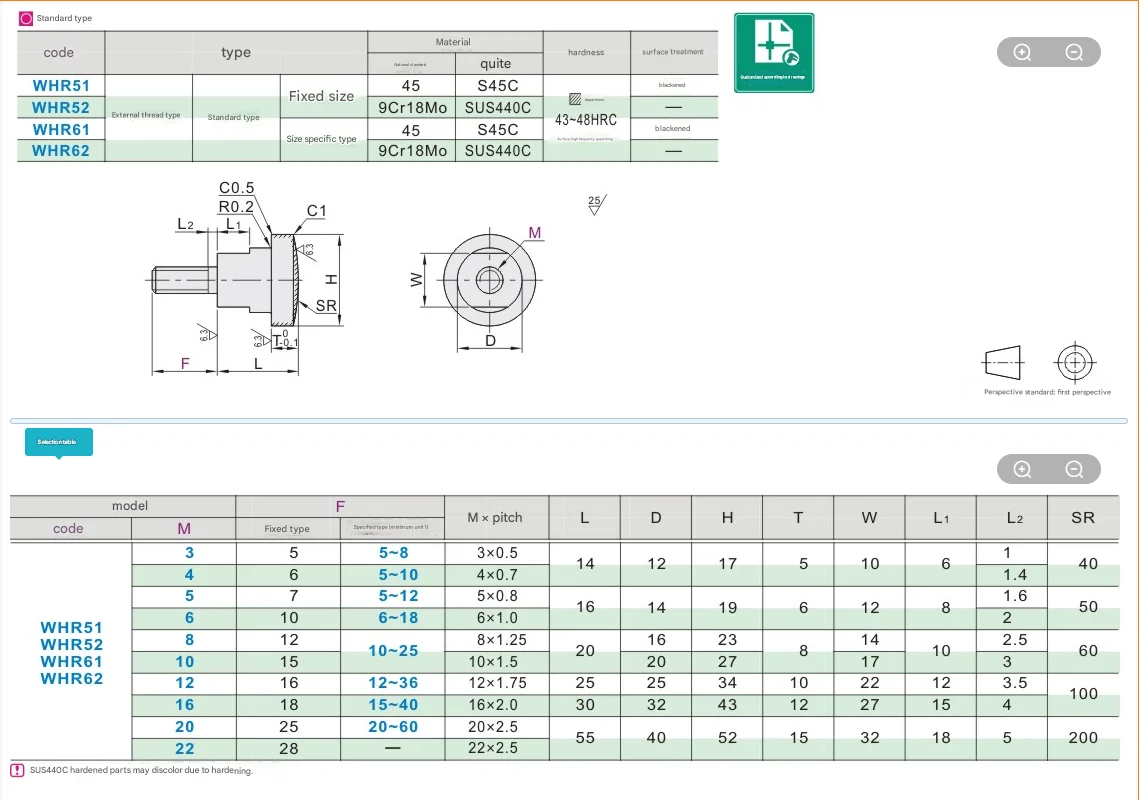Choose thread size M 3 row
This screenshot has height=800, width=1140.
click(190, 553)
